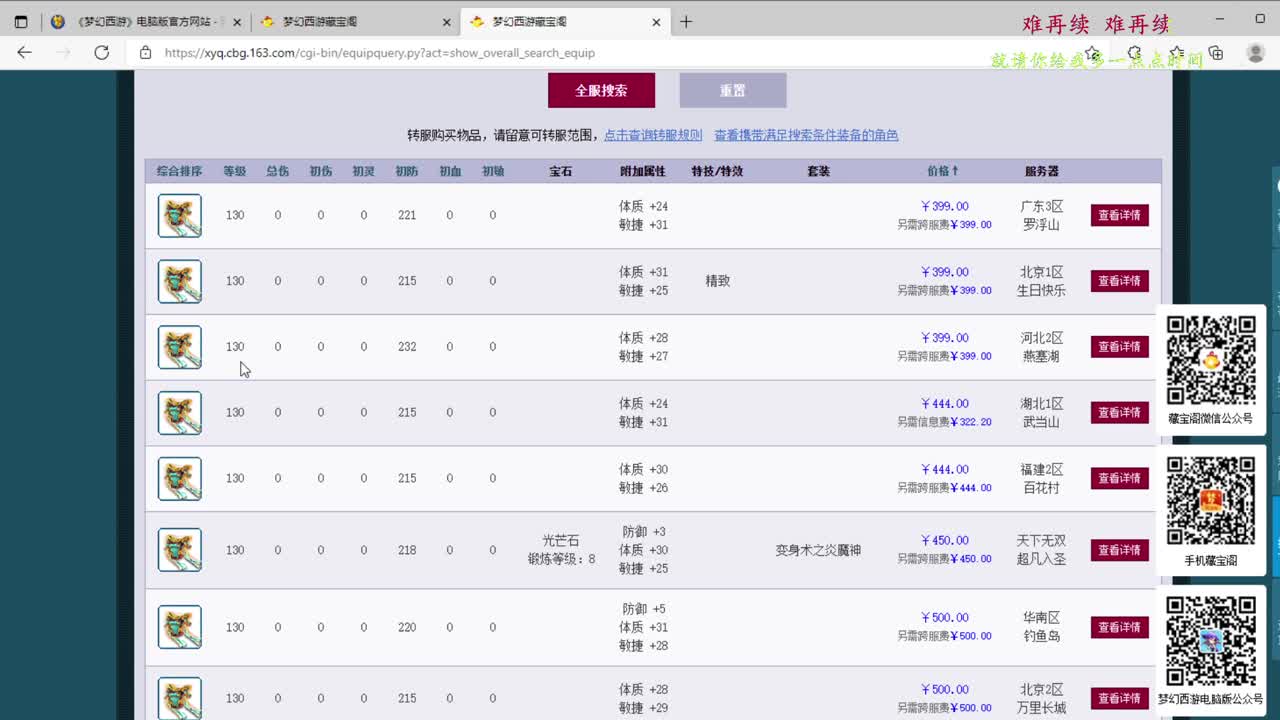Reload the current page
Image resolution: width=1280 pixels, height=720 pixels.
[x=101, y=53]
